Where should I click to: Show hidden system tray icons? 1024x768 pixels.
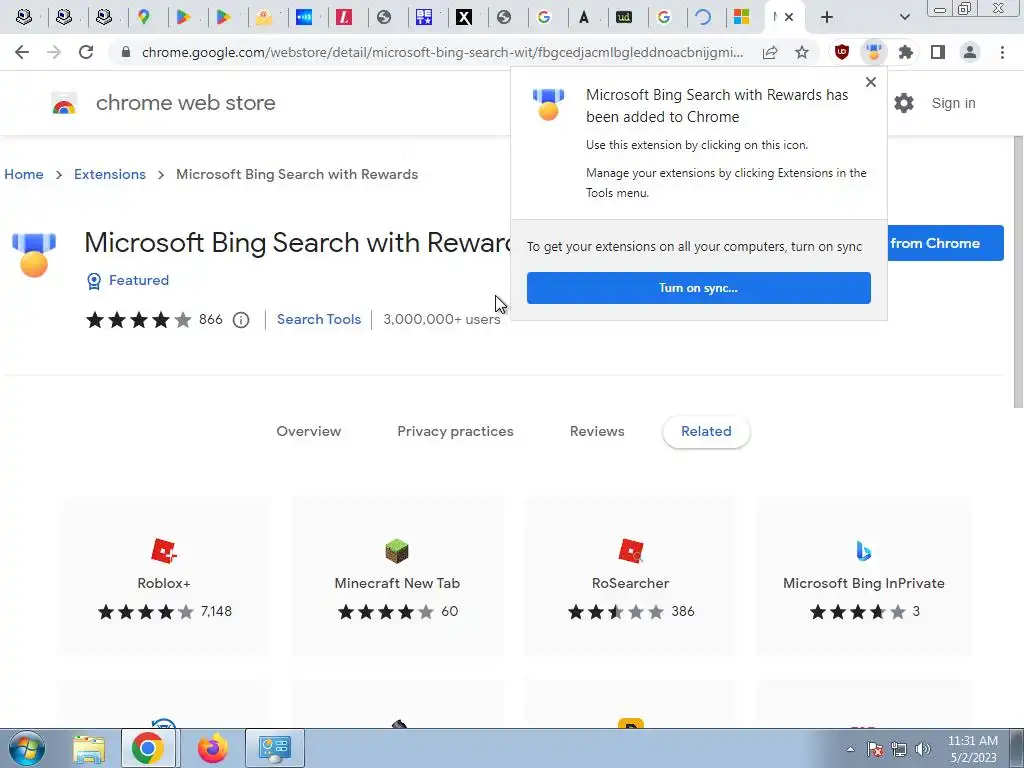pyautogui.click(x=850, y=749)
